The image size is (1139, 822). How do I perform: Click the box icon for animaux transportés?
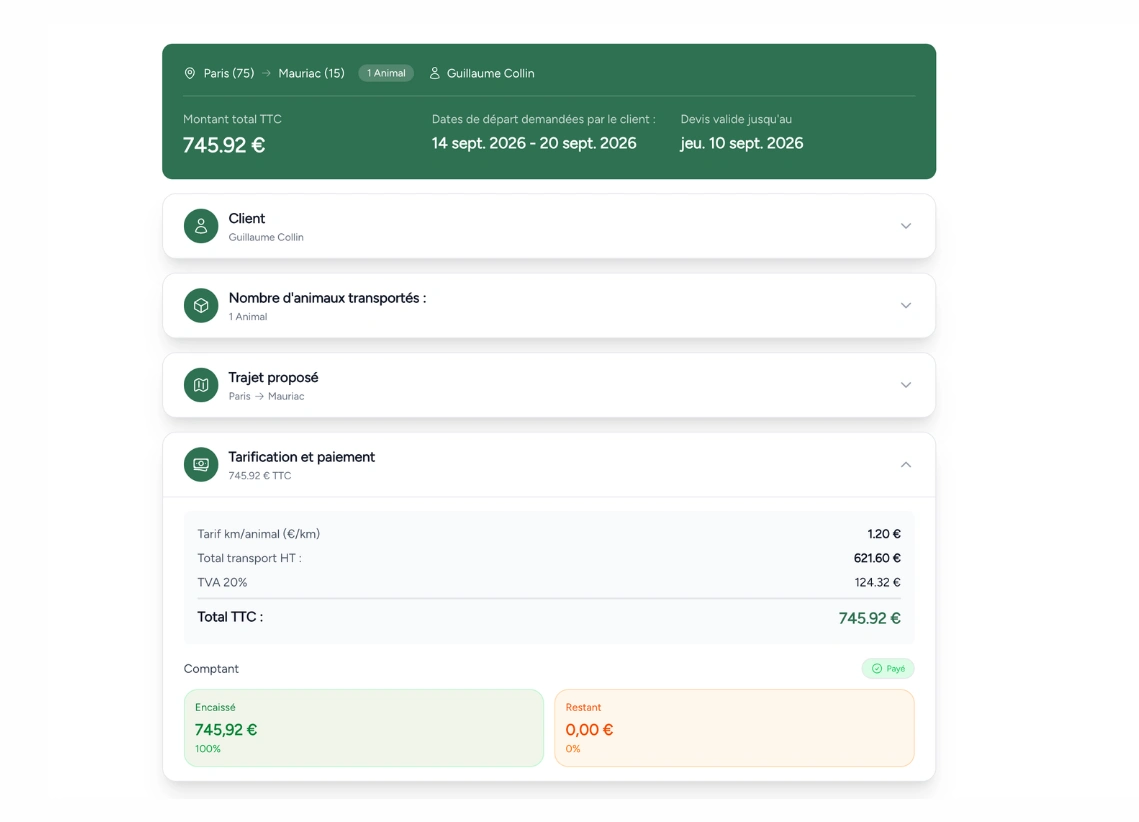tap(201, 306)
